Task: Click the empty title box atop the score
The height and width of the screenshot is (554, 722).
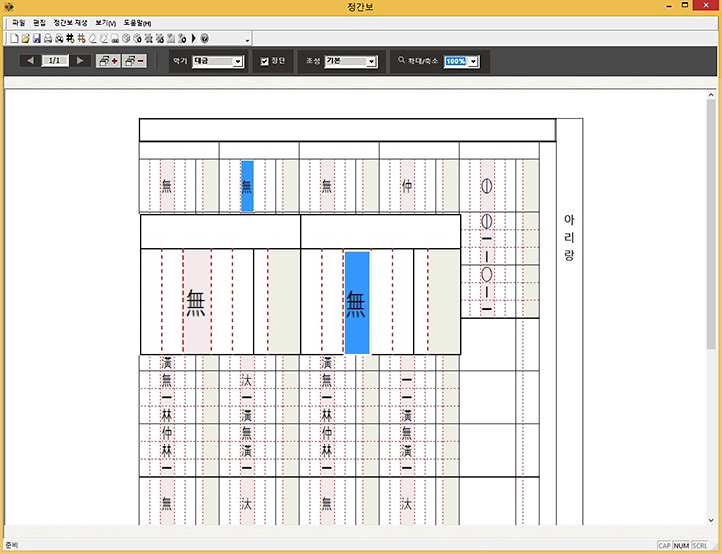Action: [347, 130]
